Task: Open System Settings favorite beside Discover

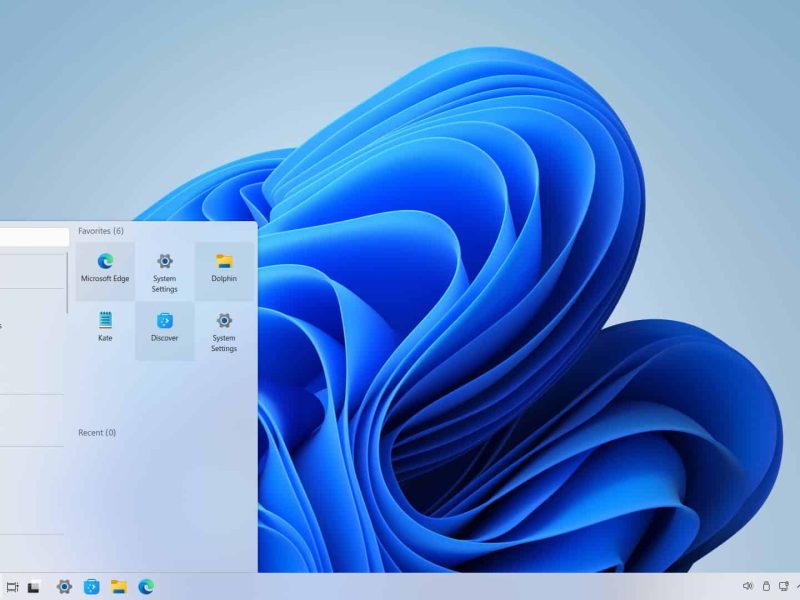Action: click(224, 331)
